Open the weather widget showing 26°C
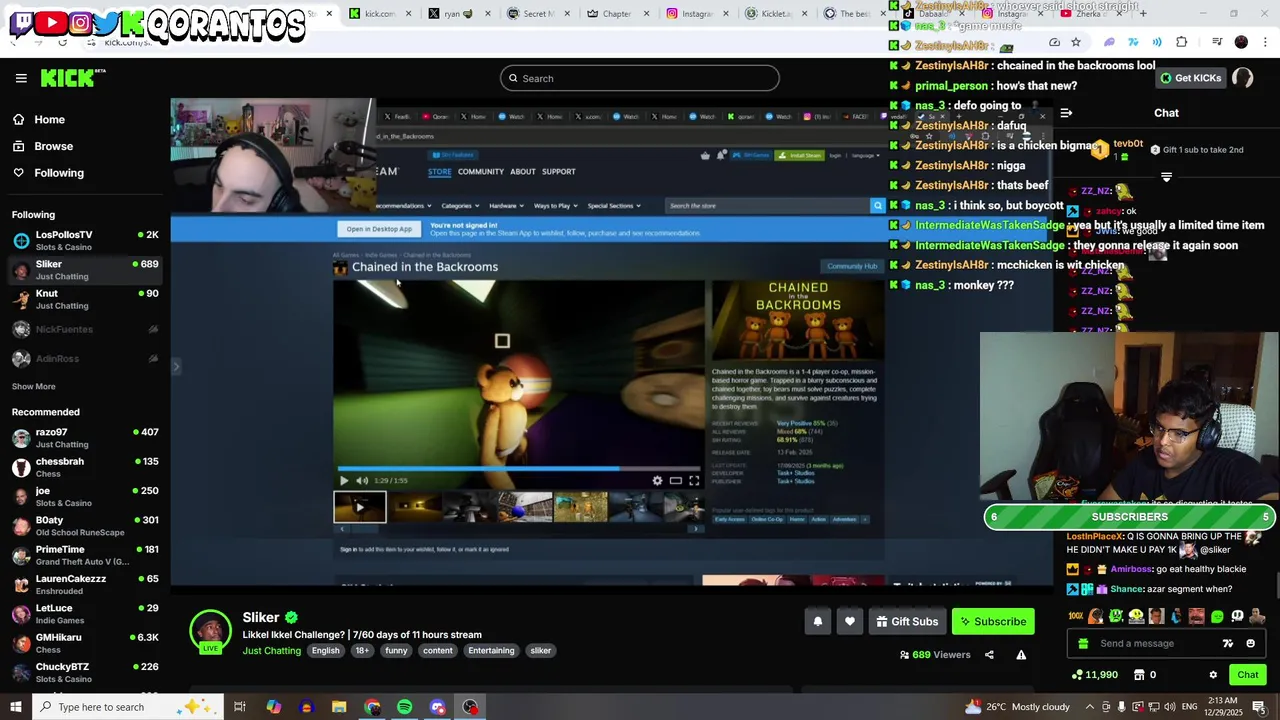This screenshot has width=1280, height=720. point(1017,707)
